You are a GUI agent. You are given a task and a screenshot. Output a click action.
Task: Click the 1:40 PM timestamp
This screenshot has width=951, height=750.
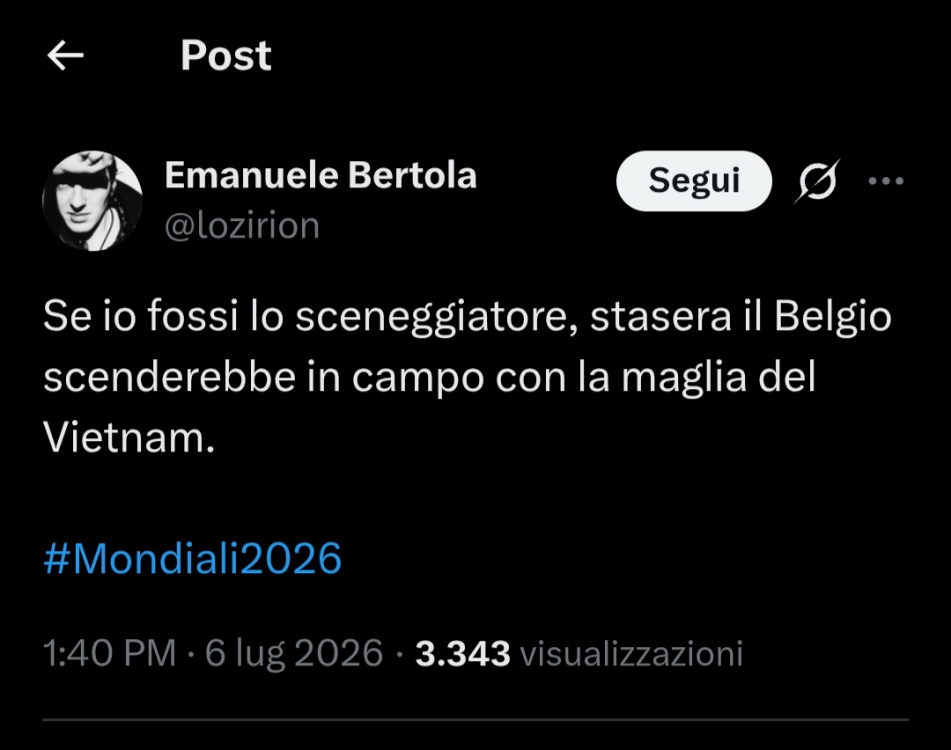pyautogui.click(x=110, y=654)
